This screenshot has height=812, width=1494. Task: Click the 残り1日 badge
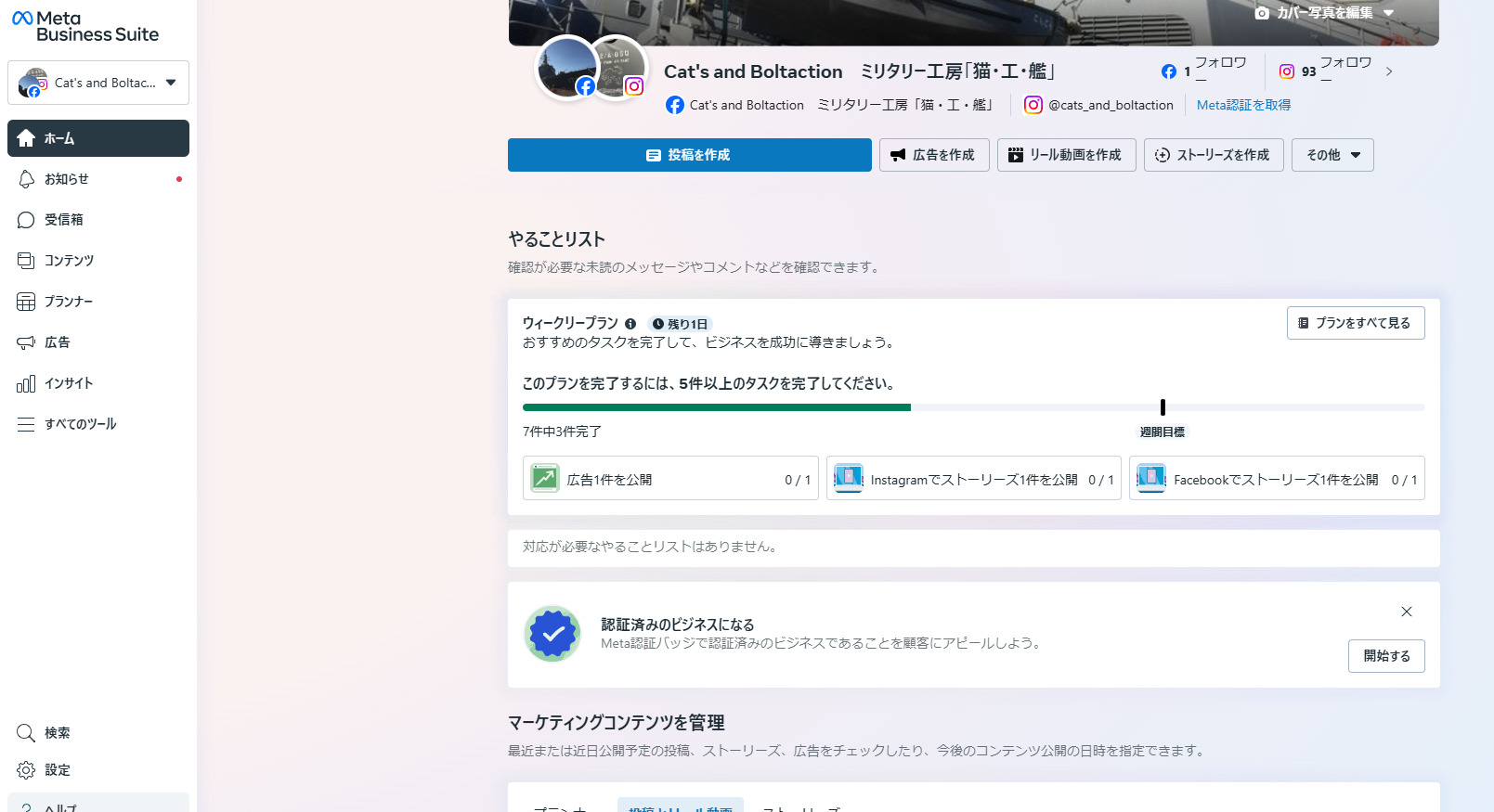point(680,324)
